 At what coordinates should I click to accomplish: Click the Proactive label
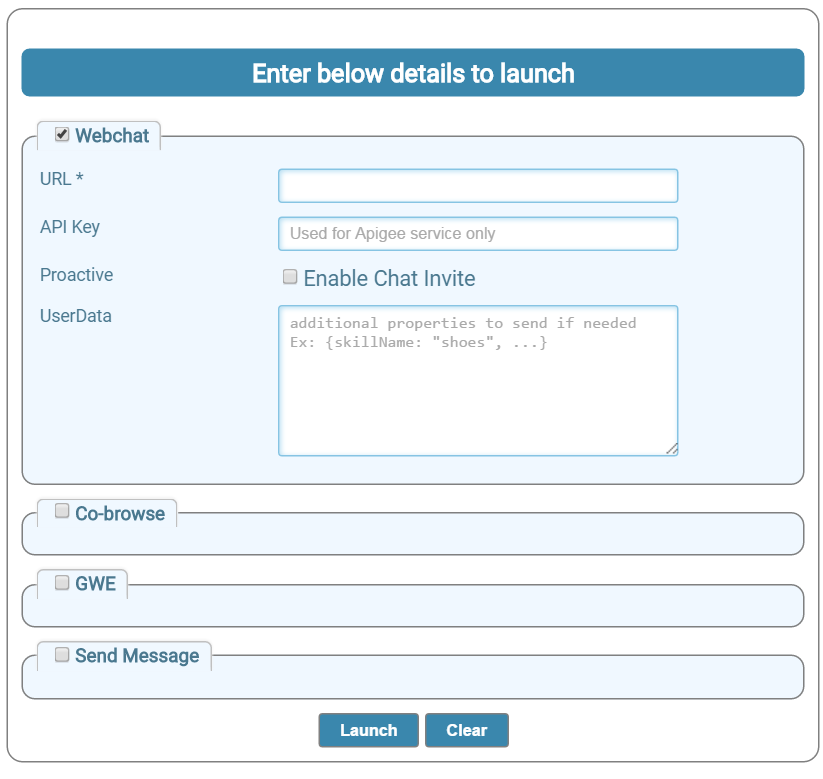[x=76, y=275]
